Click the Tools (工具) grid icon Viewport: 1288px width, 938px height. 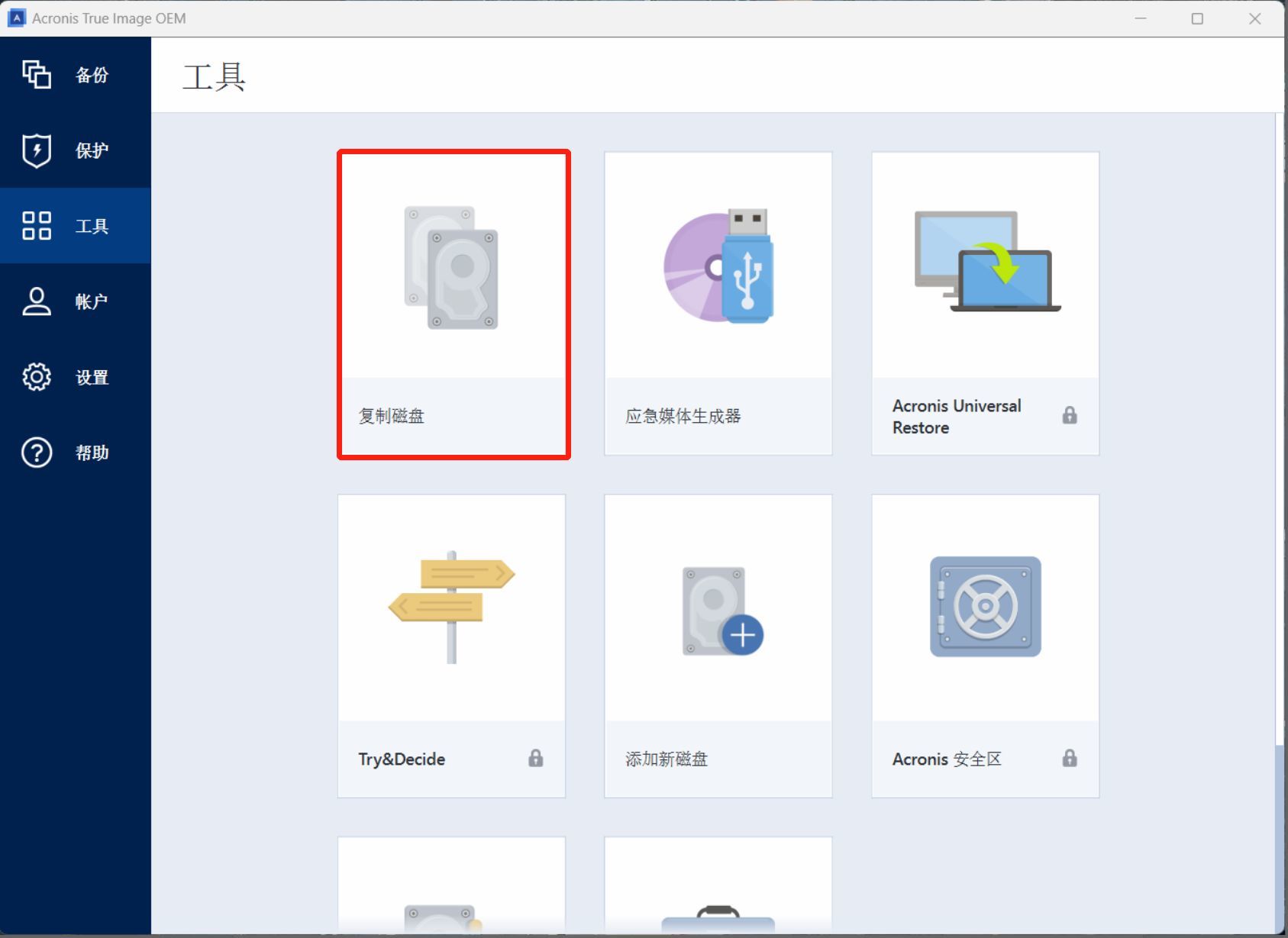37,225
